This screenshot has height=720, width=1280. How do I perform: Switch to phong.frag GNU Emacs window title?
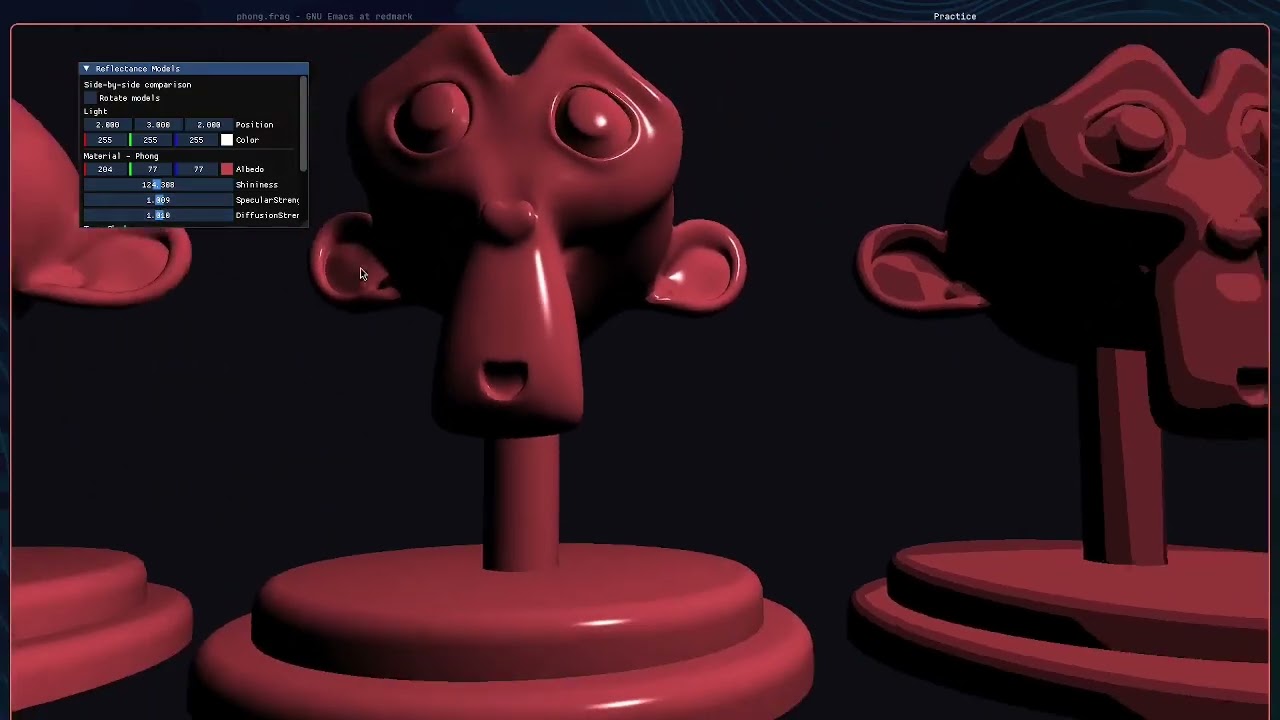[324, 16]
